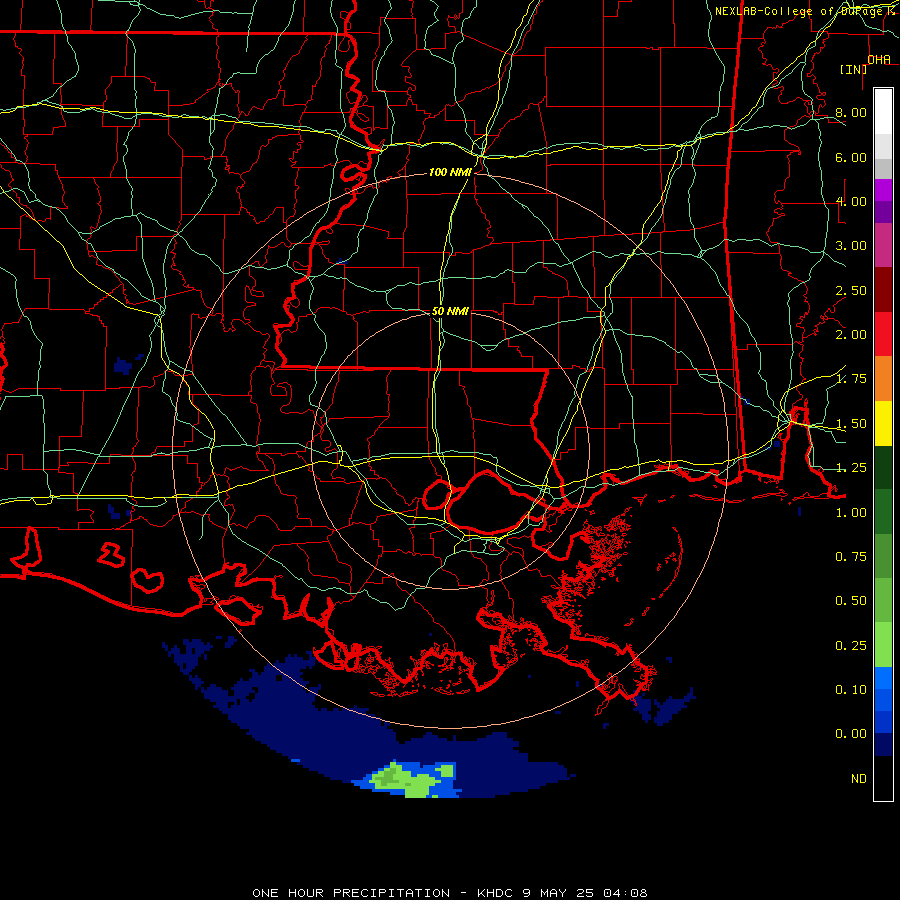Click the 0.25 legend value
This screenshot has width=900, height=900.
851,646
